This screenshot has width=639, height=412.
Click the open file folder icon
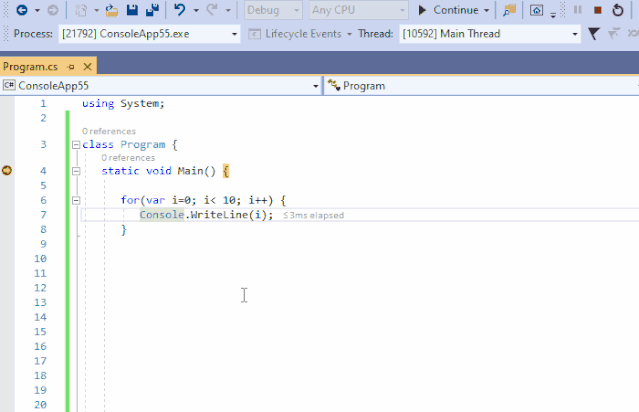pyautogui.click(x=112, y=10)
